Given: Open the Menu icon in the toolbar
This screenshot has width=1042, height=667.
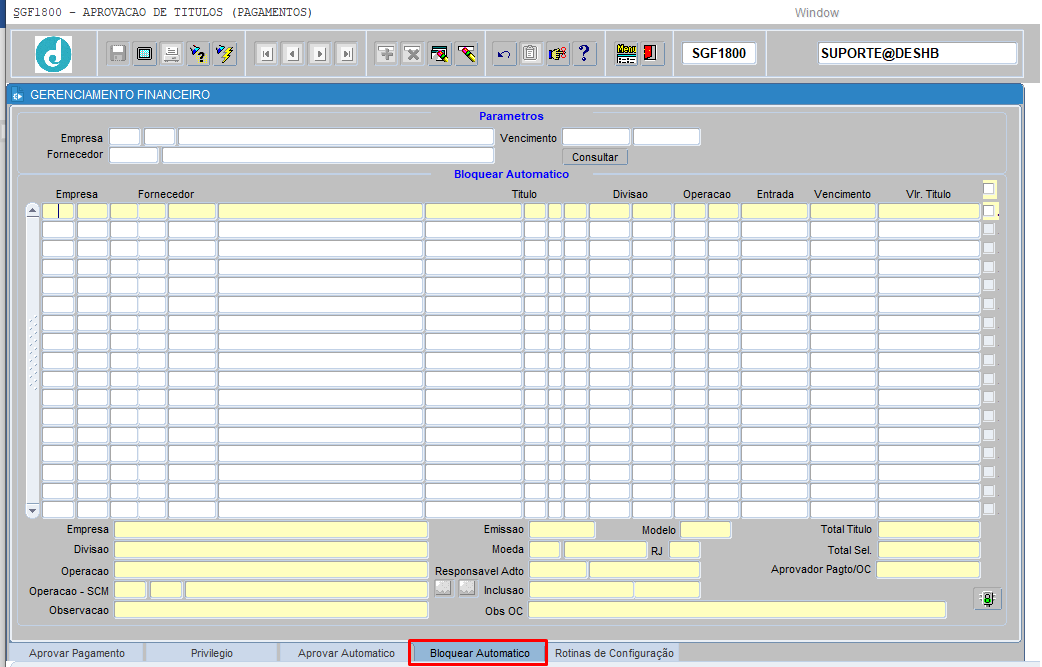Looking at the screenshot, I should point(626,54).
